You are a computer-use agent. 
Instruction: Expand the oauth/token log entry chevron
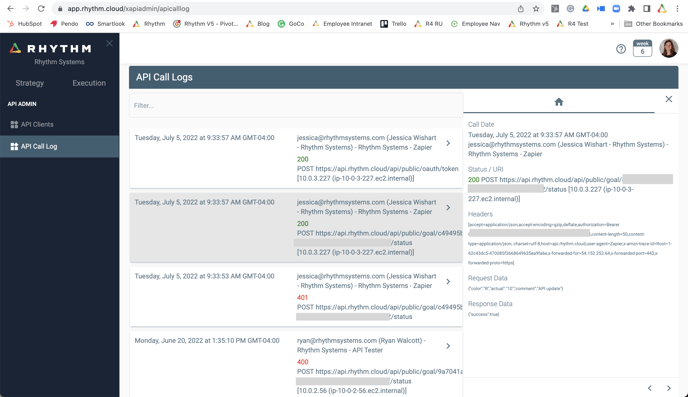[448, 143]
